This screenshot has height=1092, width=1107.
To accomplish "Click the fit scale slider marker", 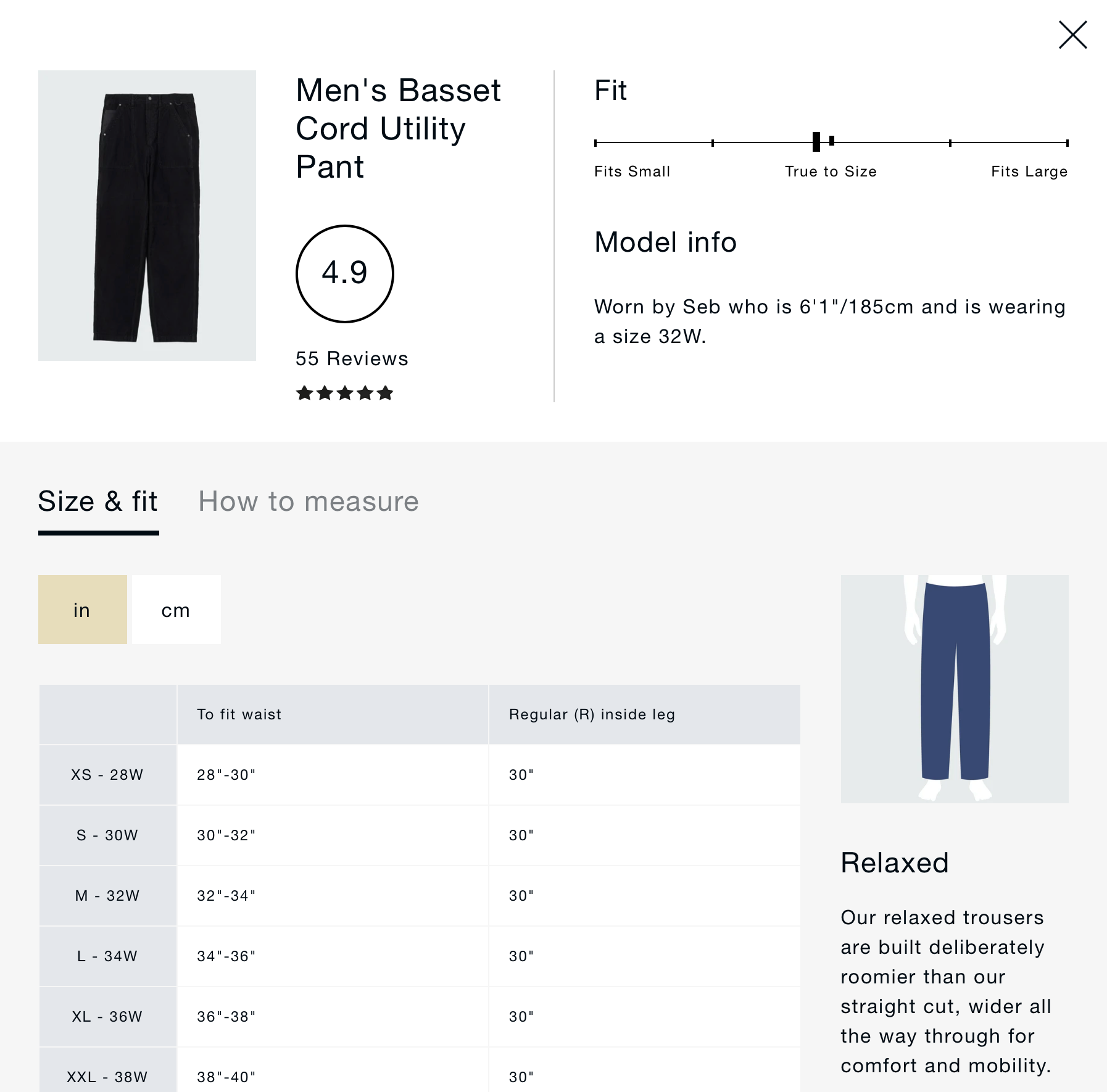I will click(816, 142).
